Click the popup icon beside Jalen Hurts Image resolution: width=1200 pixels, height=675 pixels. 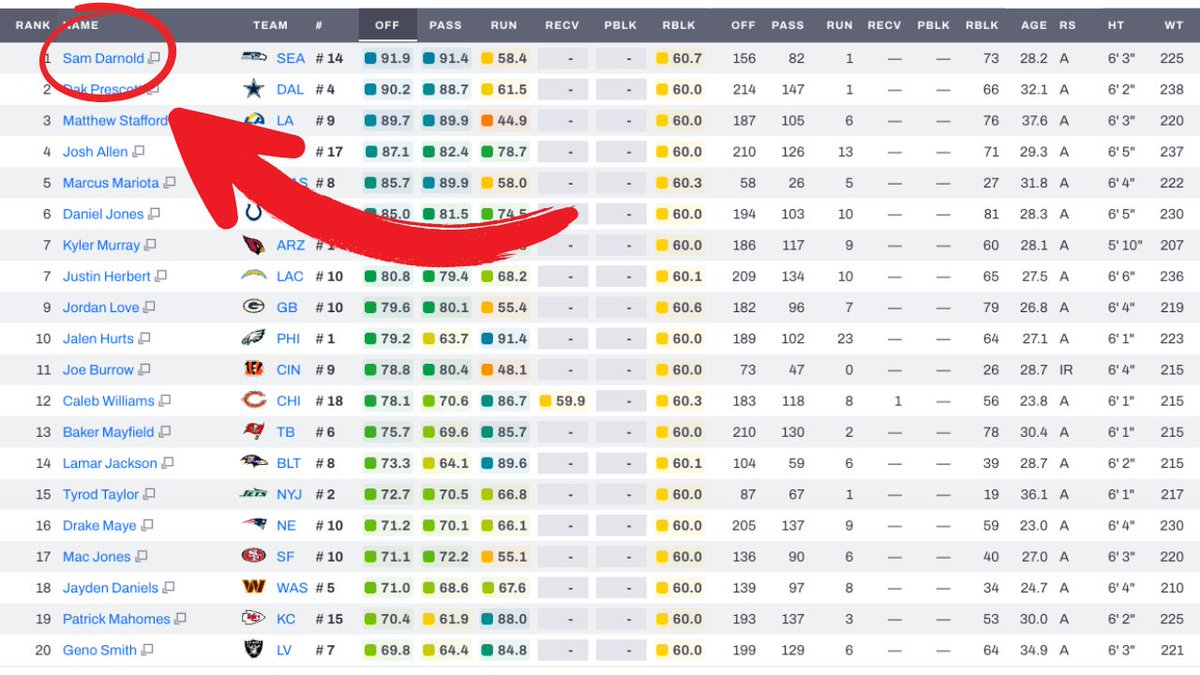144,339
